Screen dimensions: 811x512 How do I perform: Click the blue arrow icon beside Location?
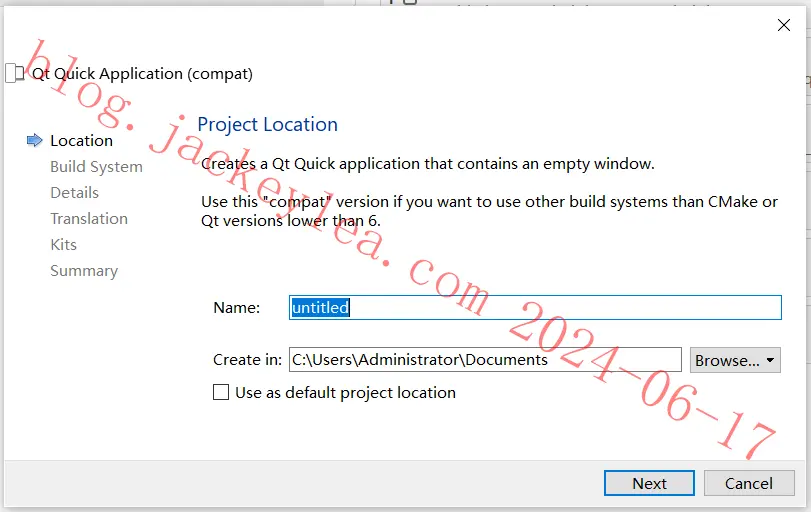34,140
